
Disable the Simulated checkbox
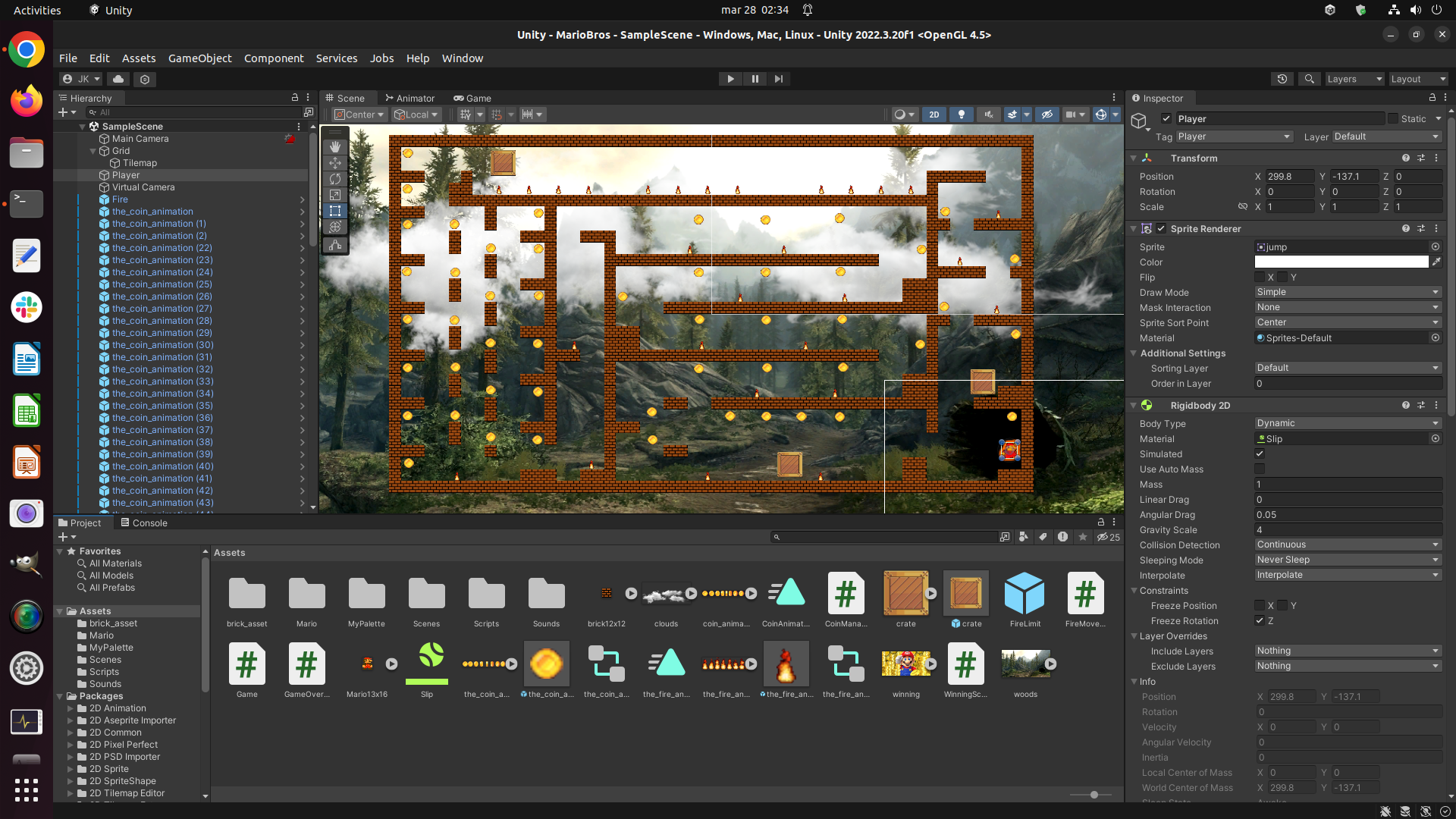coord(1260,454)
